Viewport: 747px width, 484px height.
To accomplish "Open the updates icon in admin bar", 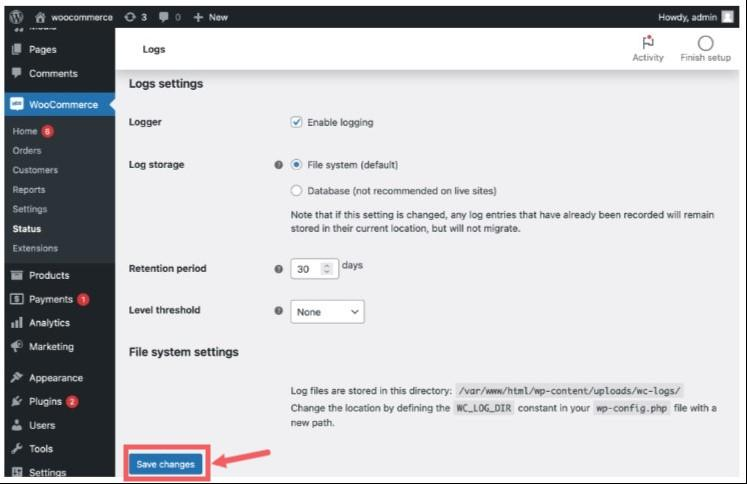I will pos(131,17).
